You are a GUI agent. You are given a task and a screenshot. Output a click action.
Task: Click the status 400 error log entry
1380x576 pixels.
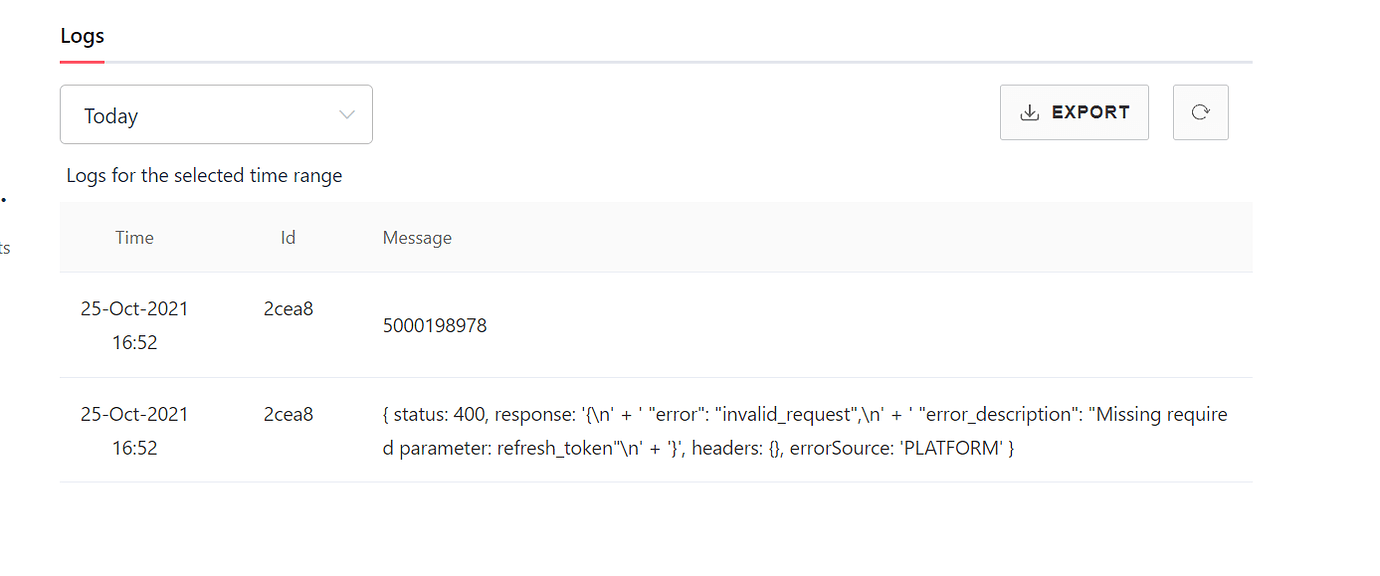click(x=700, y=430)
